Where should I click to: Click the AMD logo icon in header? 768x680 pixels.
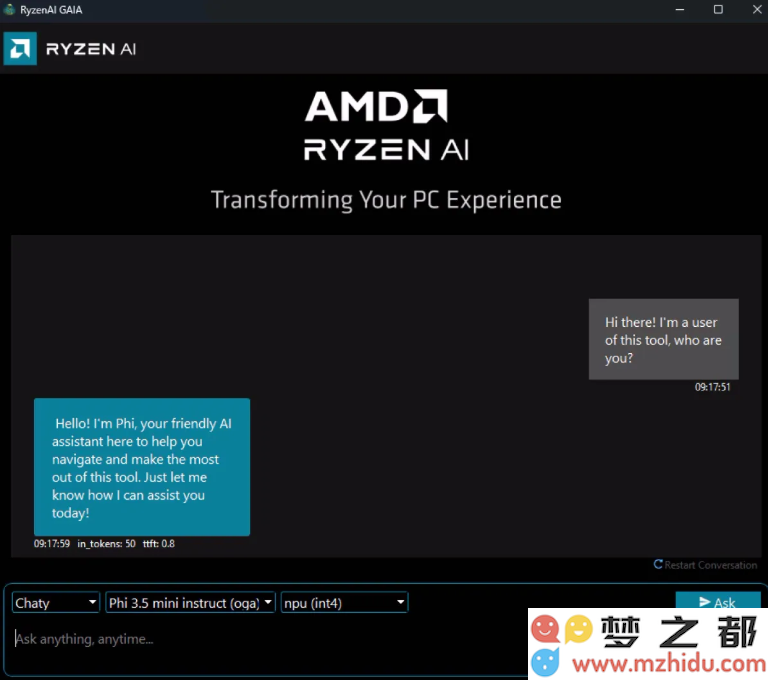tap(20, 49)
